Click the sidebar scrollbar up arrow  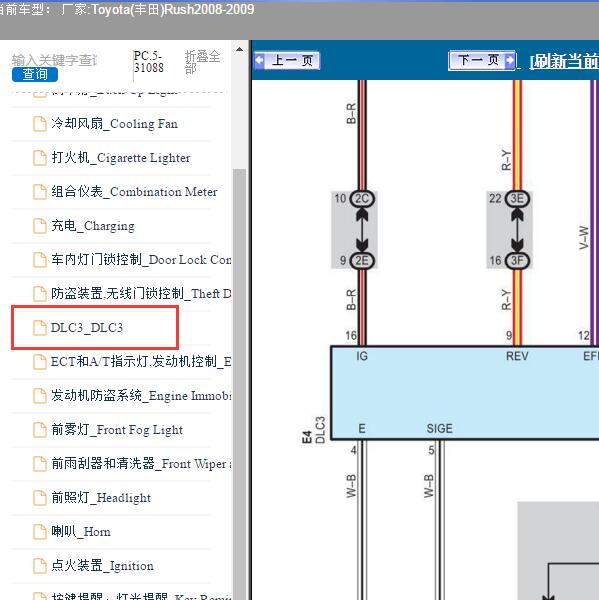pyautogui.click(x=239, y=49)
